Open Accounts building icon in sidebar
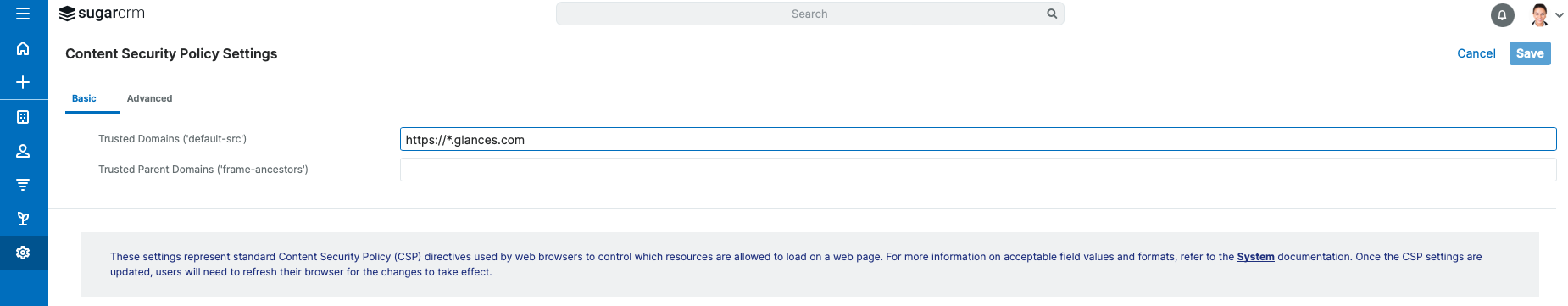 (x=23, y=117)
